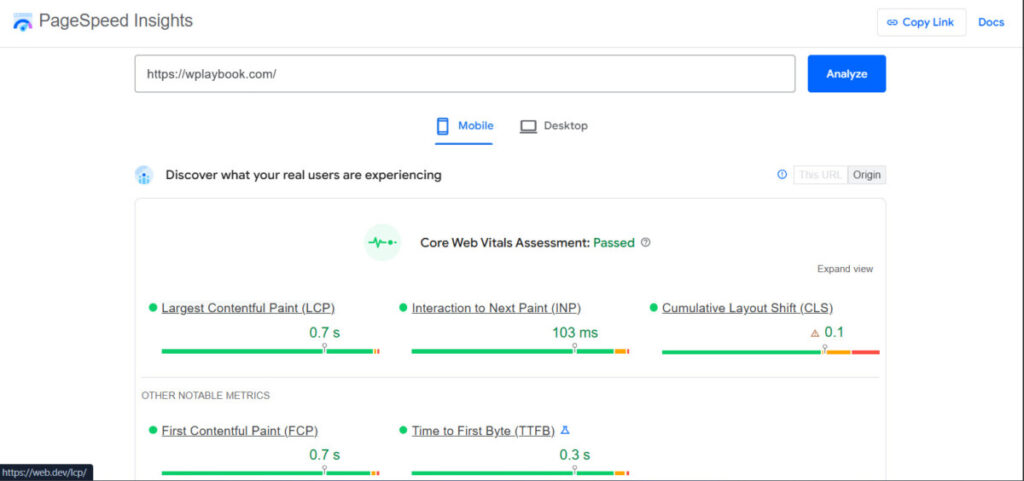Click the INP distribution bar
Screen dimensions: 1024x481
[x=520, y=351]
